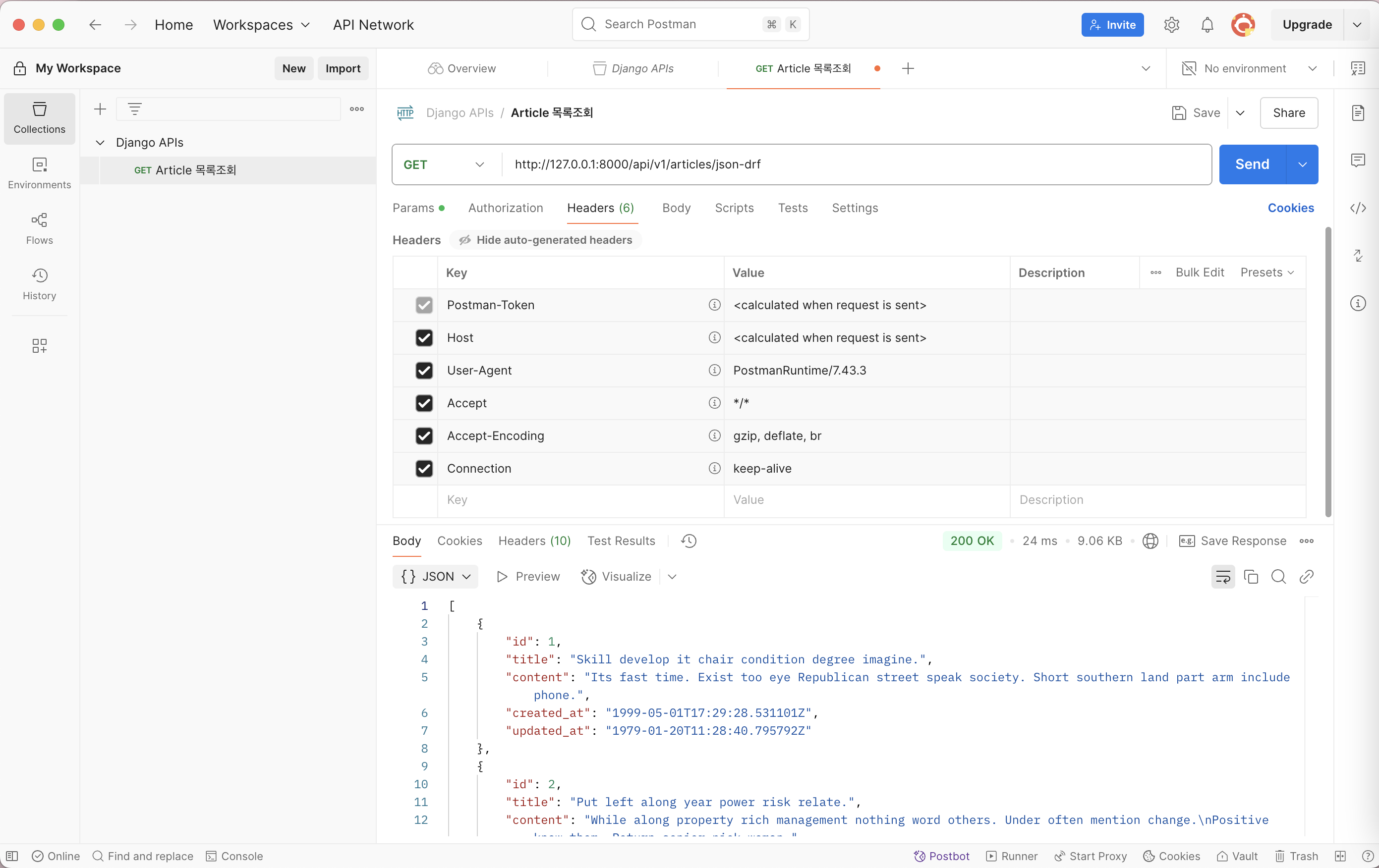Open the Upgrade dropdown arrow
This screenshot has width=1379, height=868.
pyautogui.click(x=1356, y=25)
